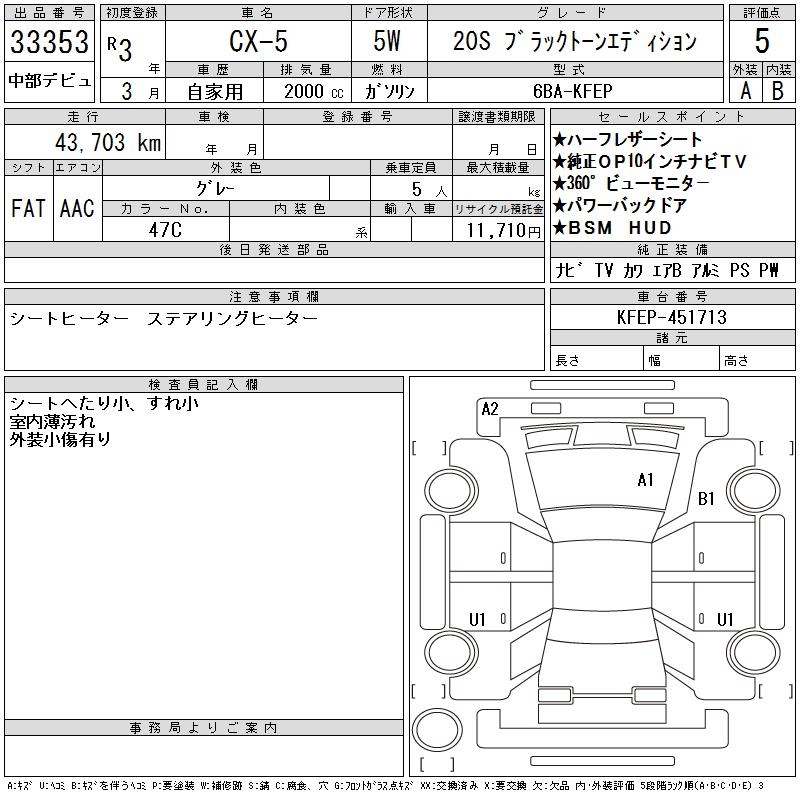Click the note シートヒーター
The image size is (800, 800).
(x=69, y=319)
